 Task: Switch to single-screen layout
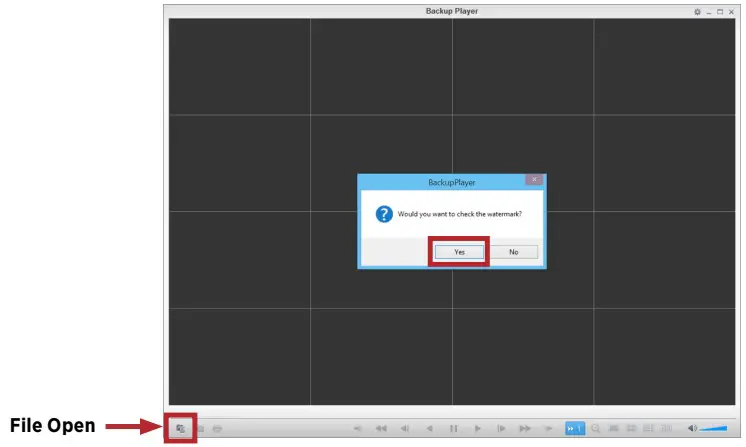[614, 428]
